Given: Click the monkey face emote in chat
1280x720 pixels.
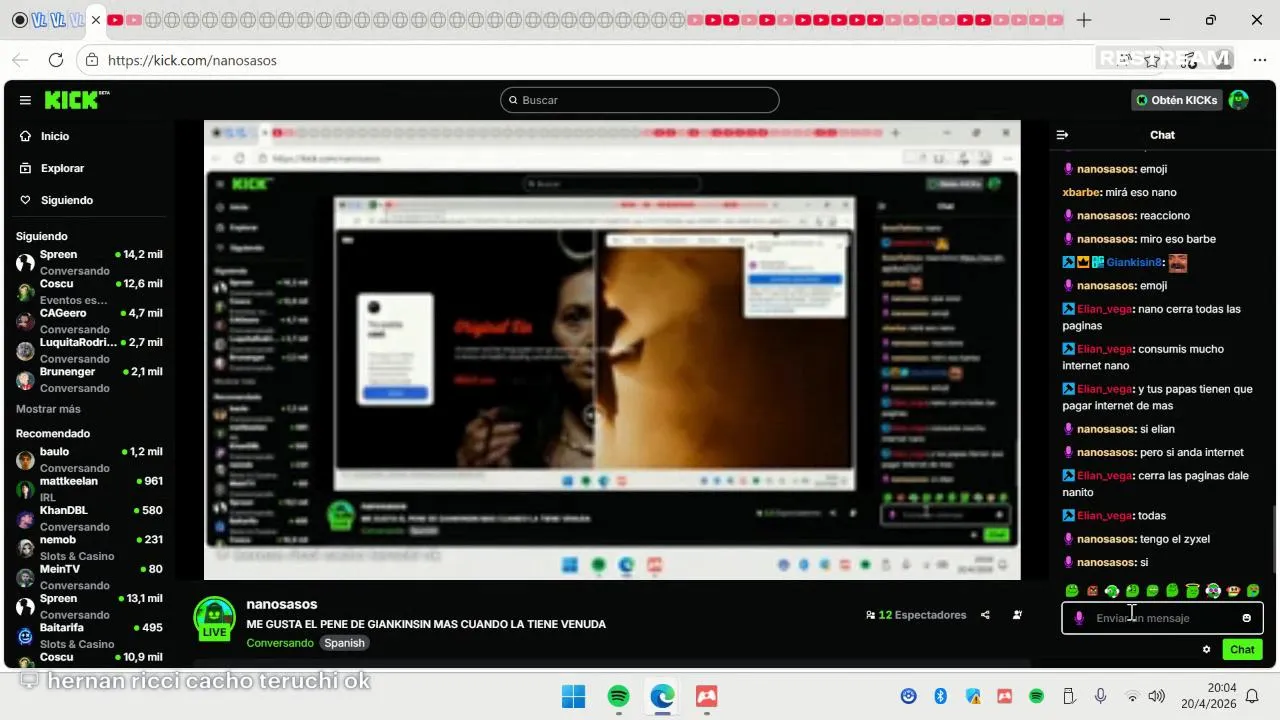Looking at the screenshot, I should pyautogui.click(x=1233, y=591).
